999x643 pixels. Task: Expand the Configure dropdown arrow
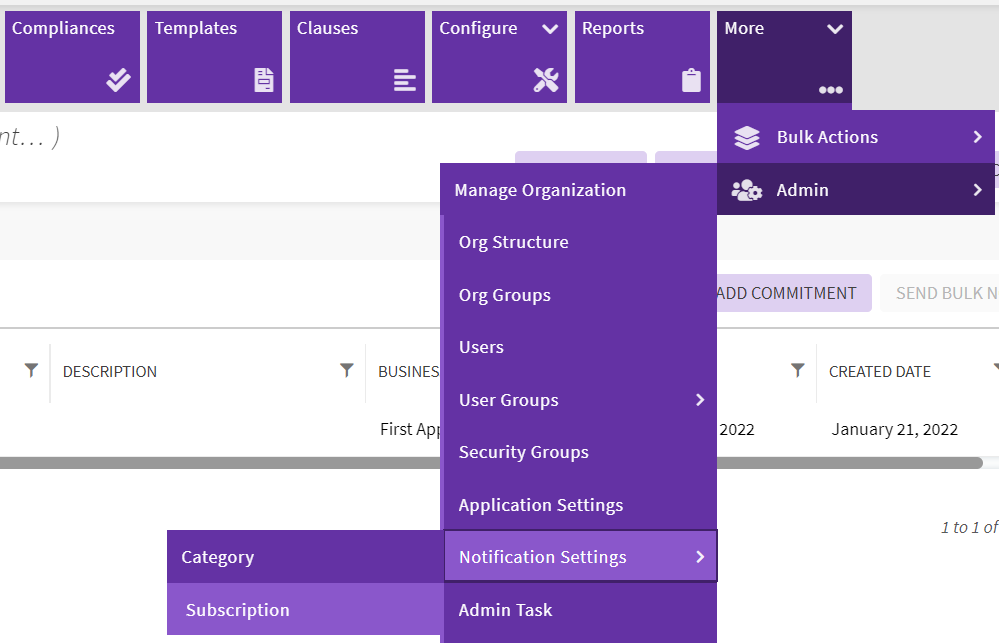pos(550,29)
